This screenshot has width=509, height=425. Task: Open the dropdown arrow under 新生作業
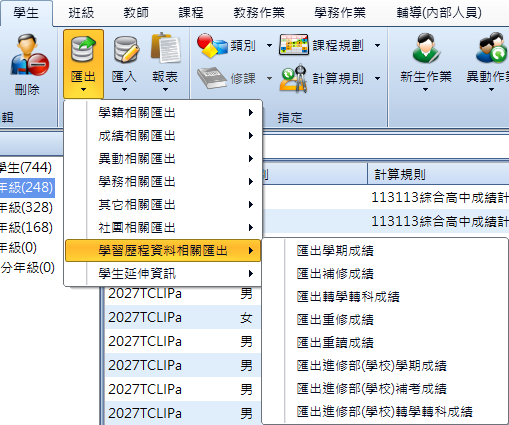[x=425, y=89]
